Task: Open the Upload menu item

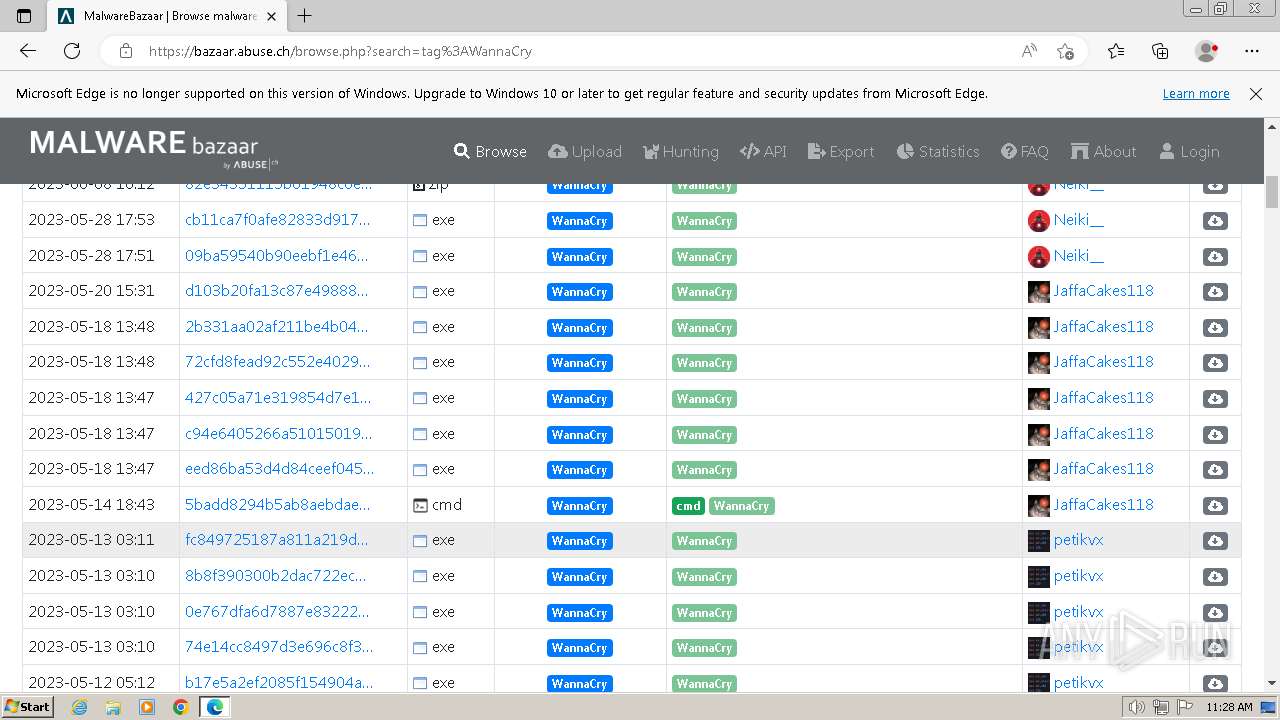Action: [x=585, y=152]
